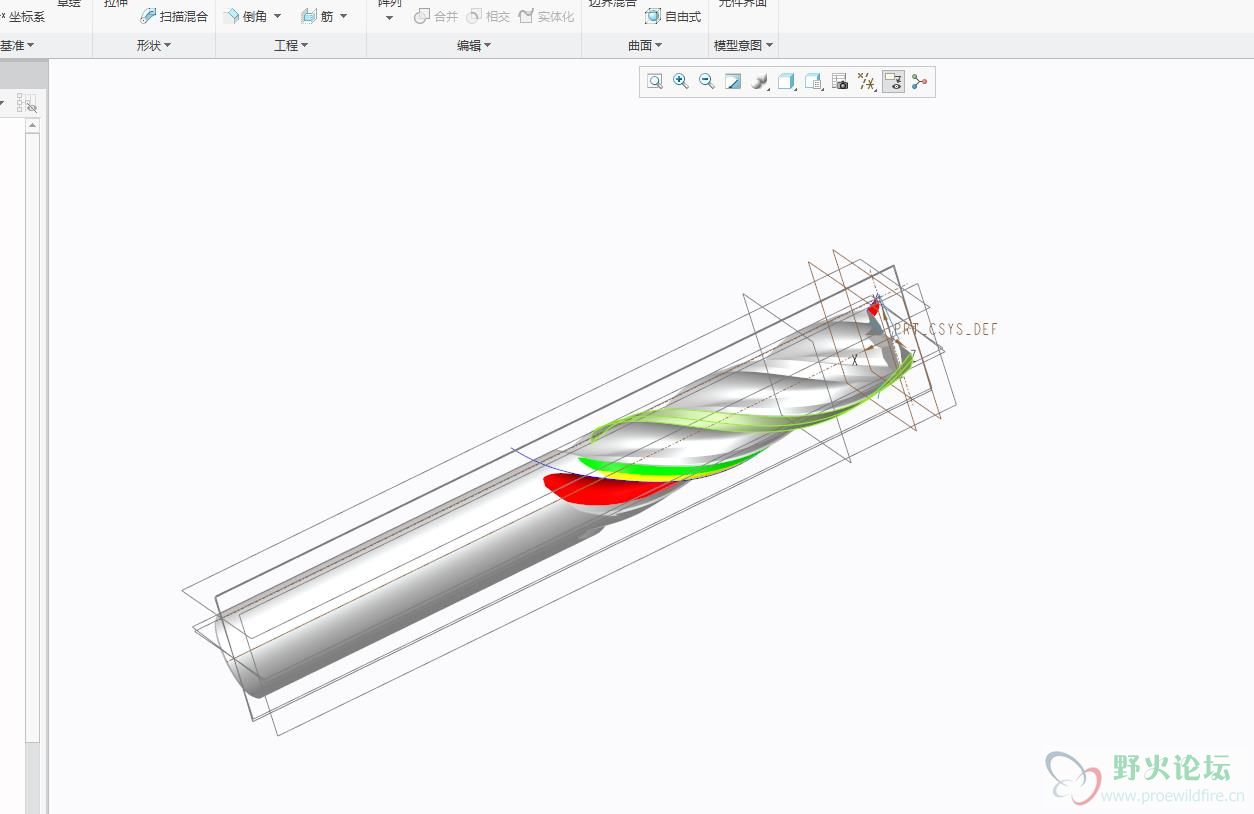
Task: Click the Coordinate System (坐标系) tool
Action: (x=23, y=16)
